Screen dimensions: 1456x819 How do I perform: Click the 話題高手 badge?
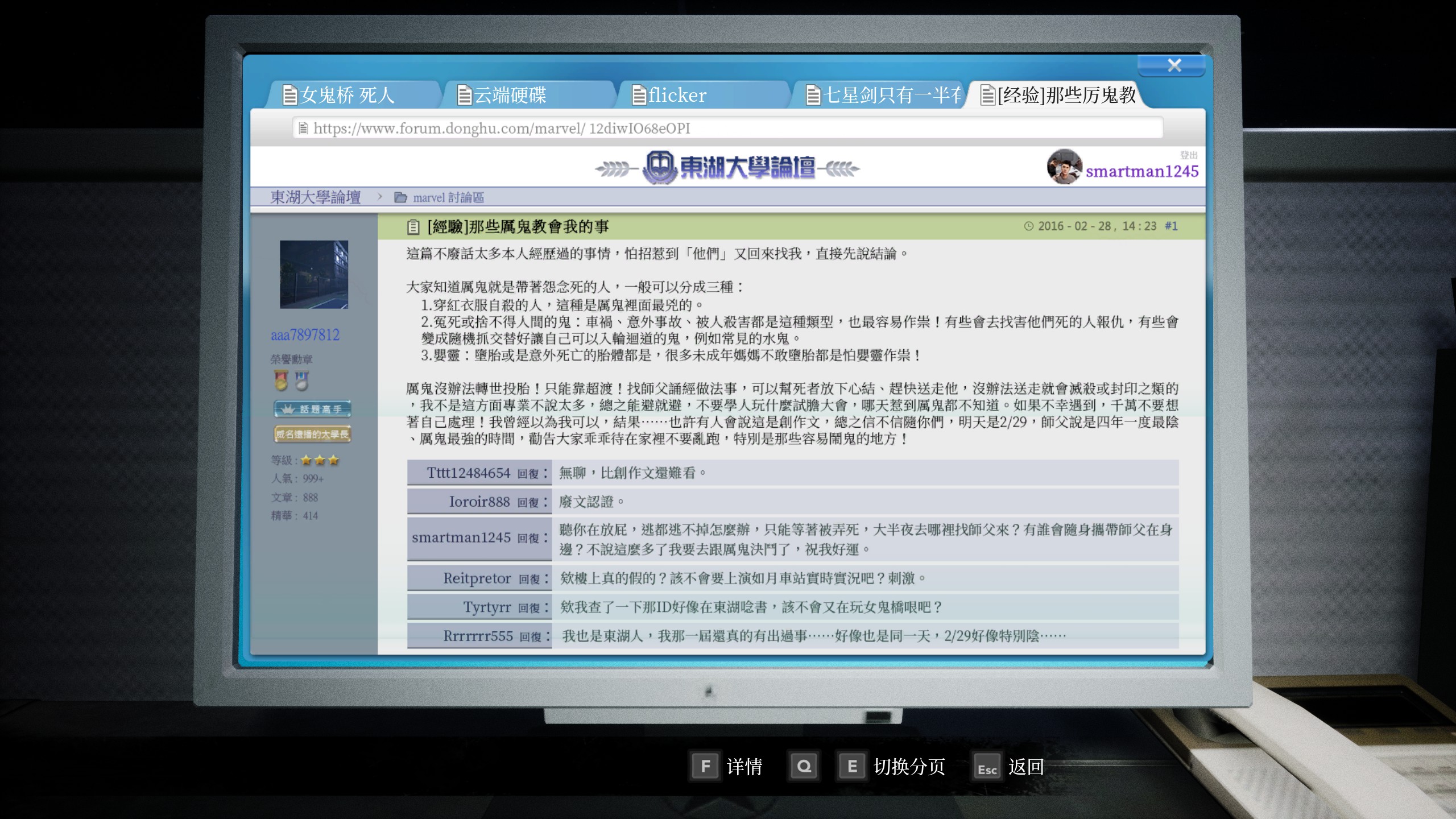coord(312,409)
